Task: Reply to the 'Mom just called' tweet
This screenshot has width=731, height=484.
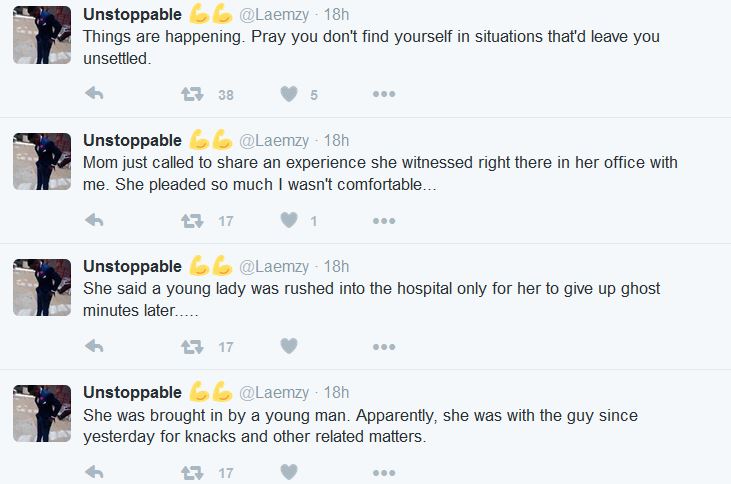Action: (x=95, y=220)
